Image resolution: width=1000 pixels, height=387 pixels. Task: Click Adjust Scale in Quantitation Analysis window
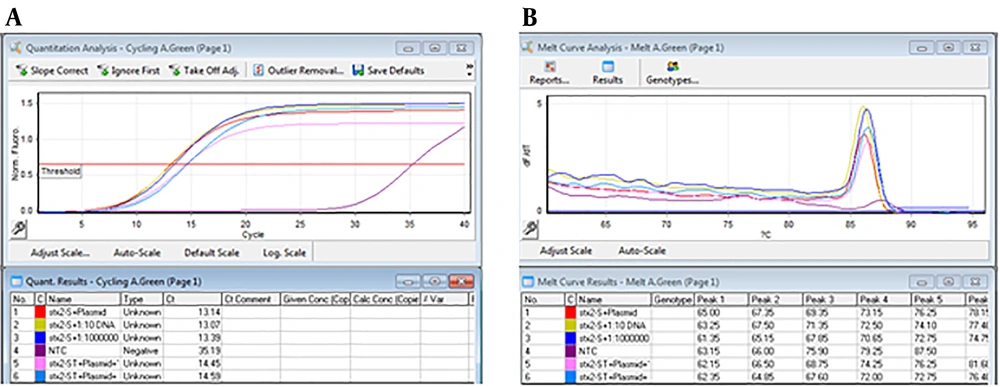click(x=60, y=252)
